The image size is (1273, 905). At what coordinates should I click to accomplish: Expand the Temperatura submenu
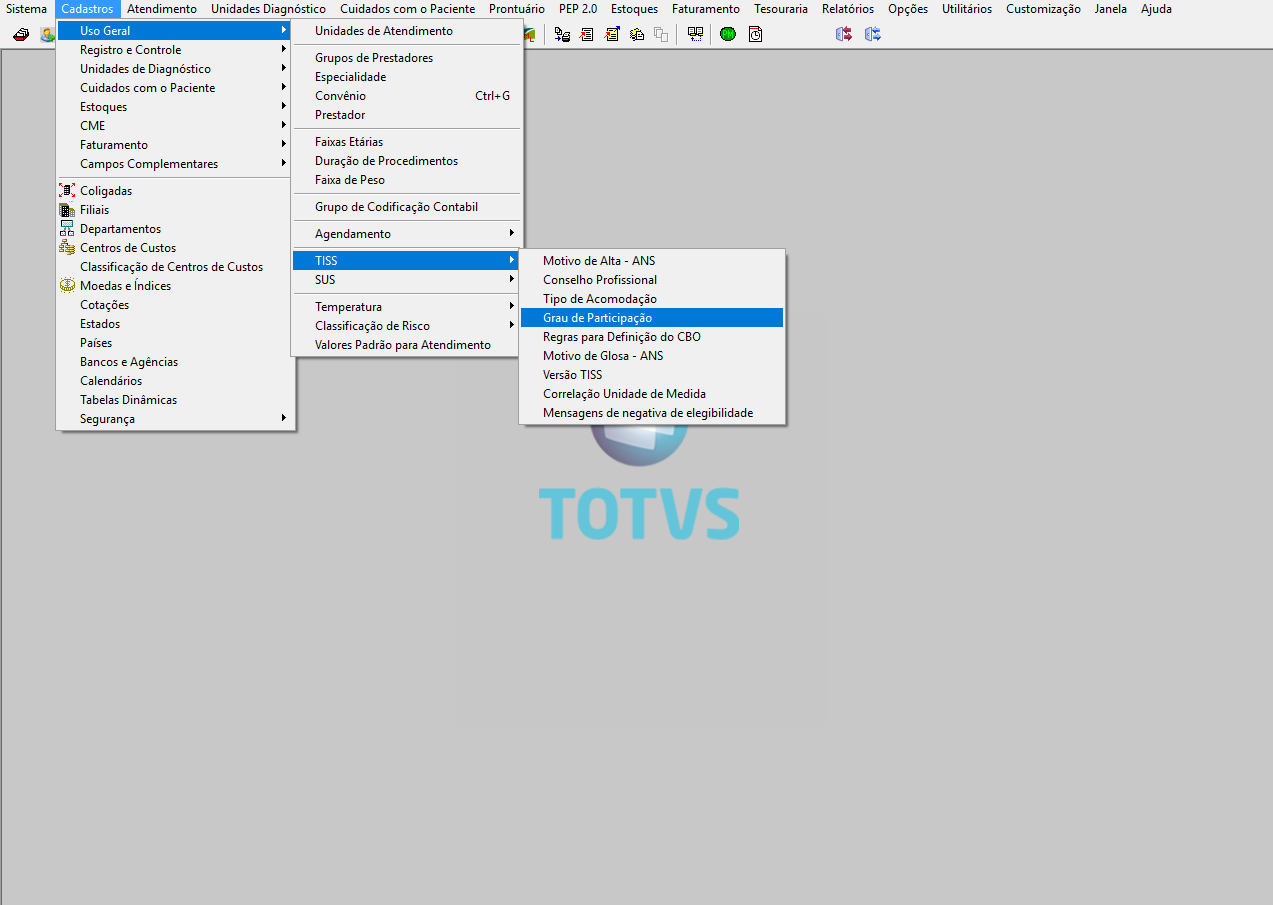(406, 307)
